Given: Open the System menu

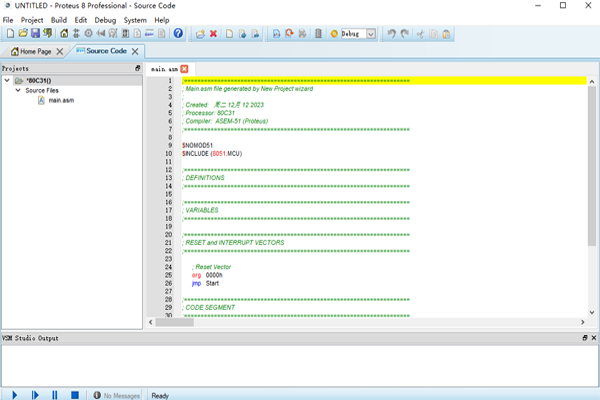Looking at the screenshot, I should click(x=135, y=20).
